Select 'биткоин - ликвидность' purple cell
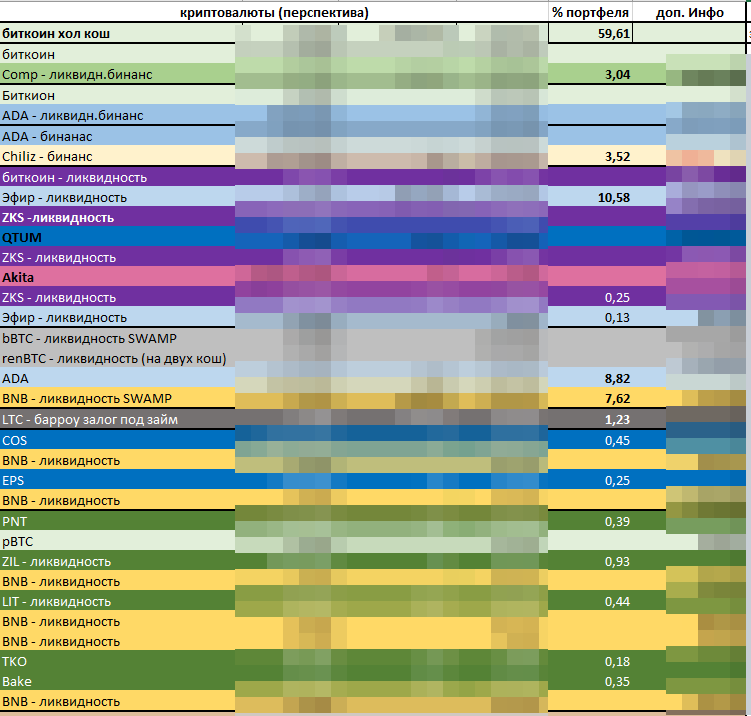The image size is (751, 716). [74, 178]
